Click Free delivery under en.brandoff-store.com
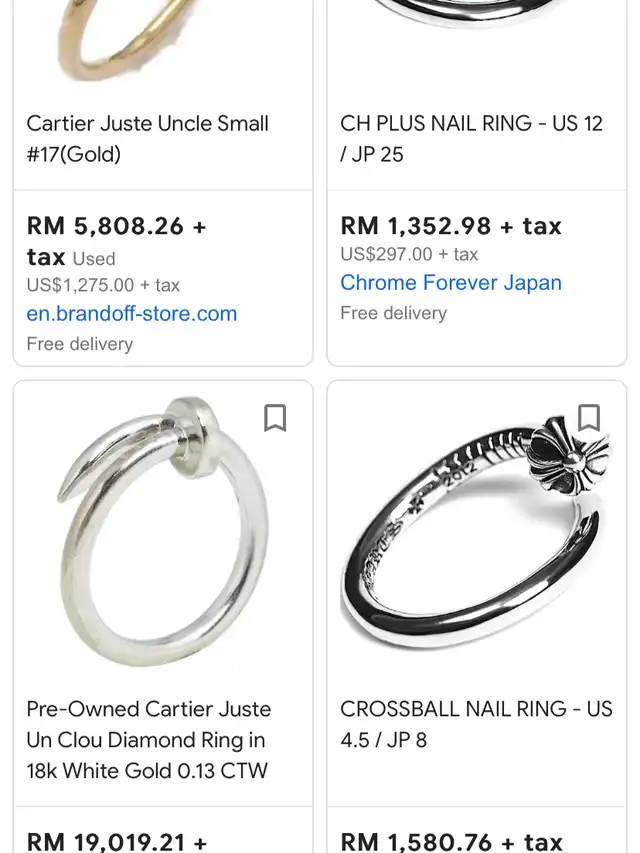The height and width of the screenshot is (853, 640). (x=80, y=344)
